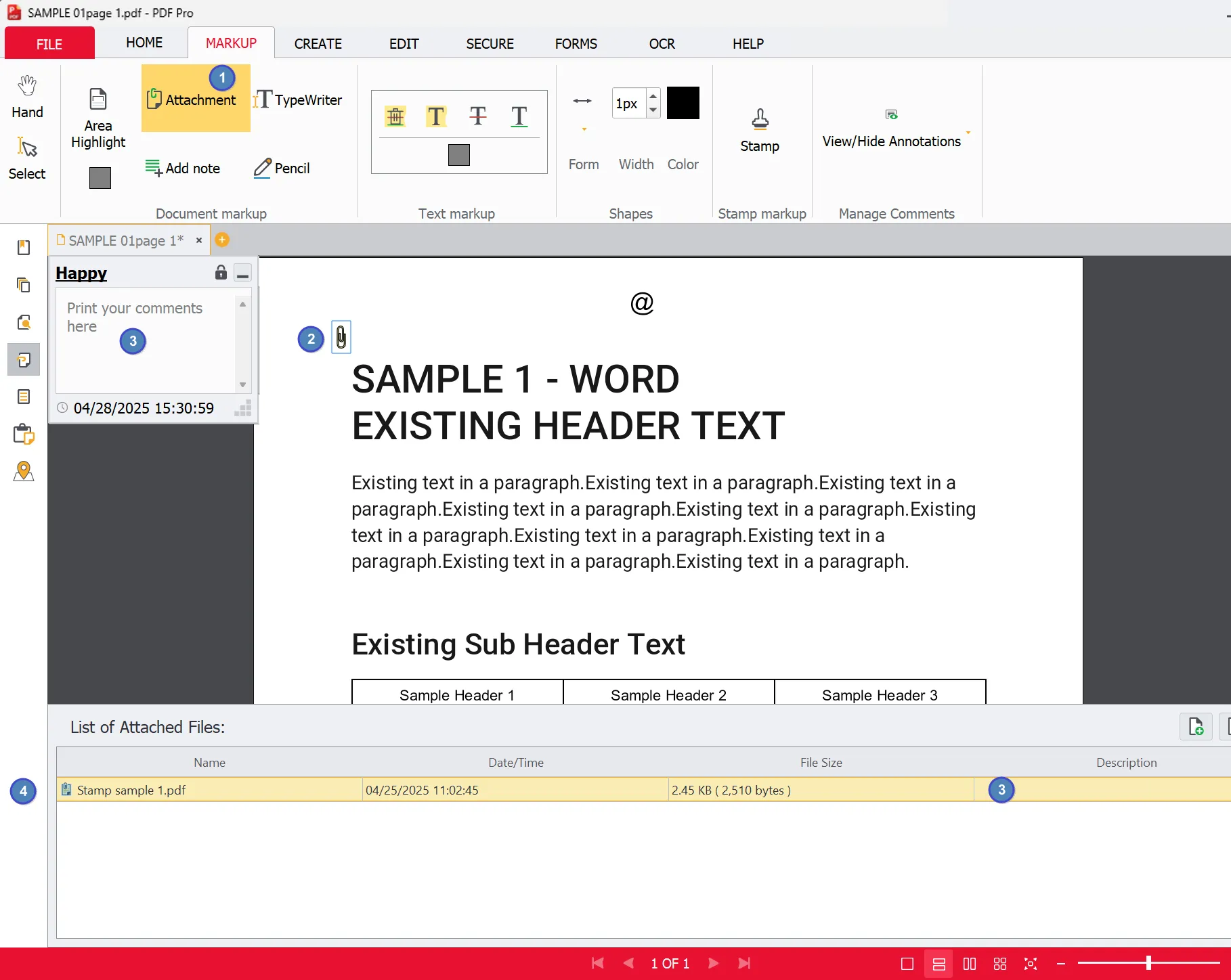The height and width of the screenshot is (980, 1231).
Task: Open the SECURE ribbon tab
Action: click(x=490, y=44)
